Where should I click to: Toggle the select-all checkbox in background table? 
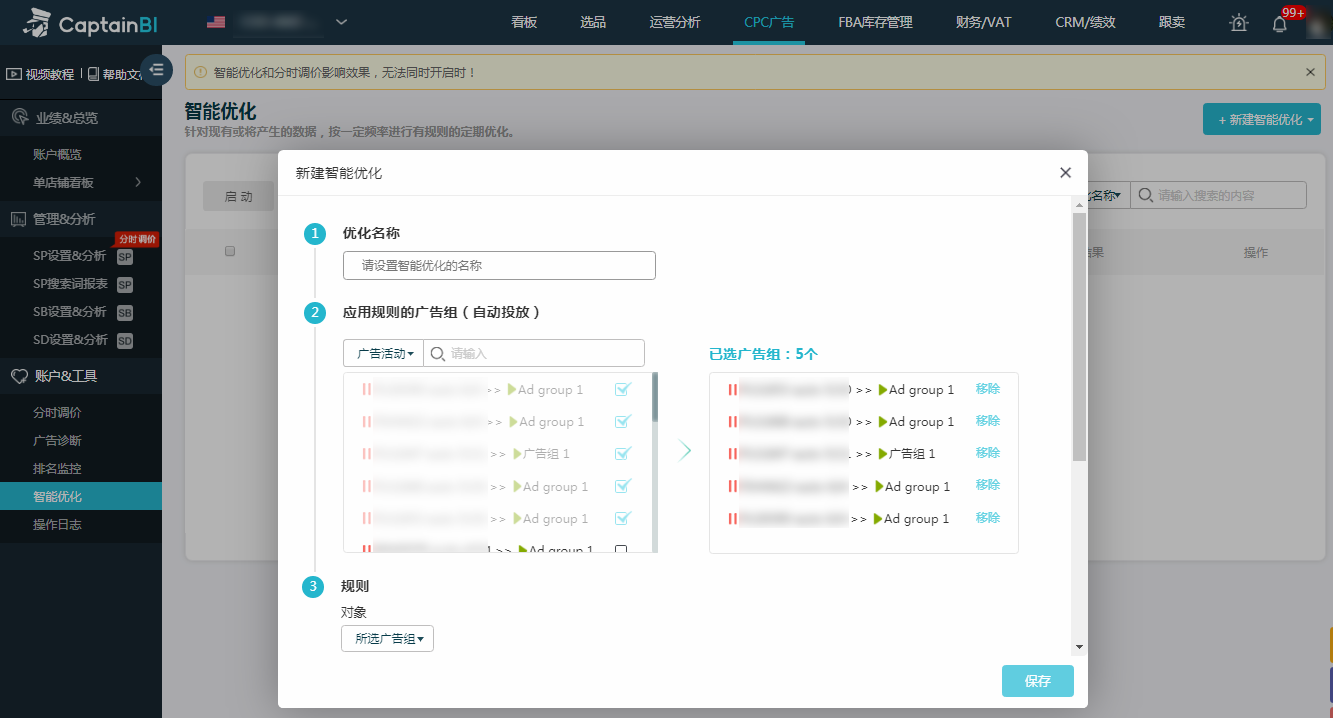click(230, 251)
